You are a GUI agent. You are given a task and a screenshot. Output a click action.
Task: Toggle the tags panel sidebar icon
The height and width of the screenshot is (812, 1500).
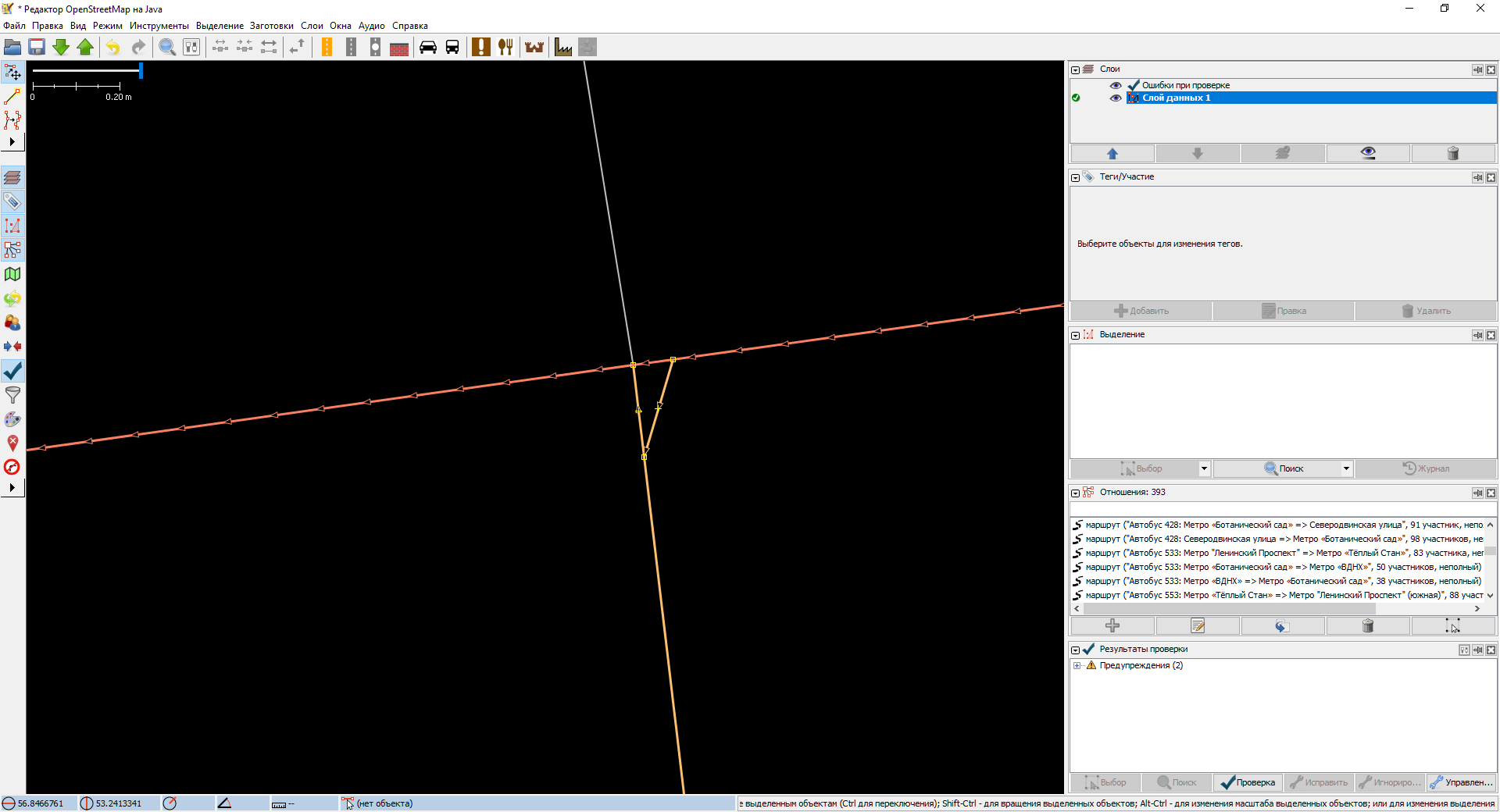tap(12, 201)
